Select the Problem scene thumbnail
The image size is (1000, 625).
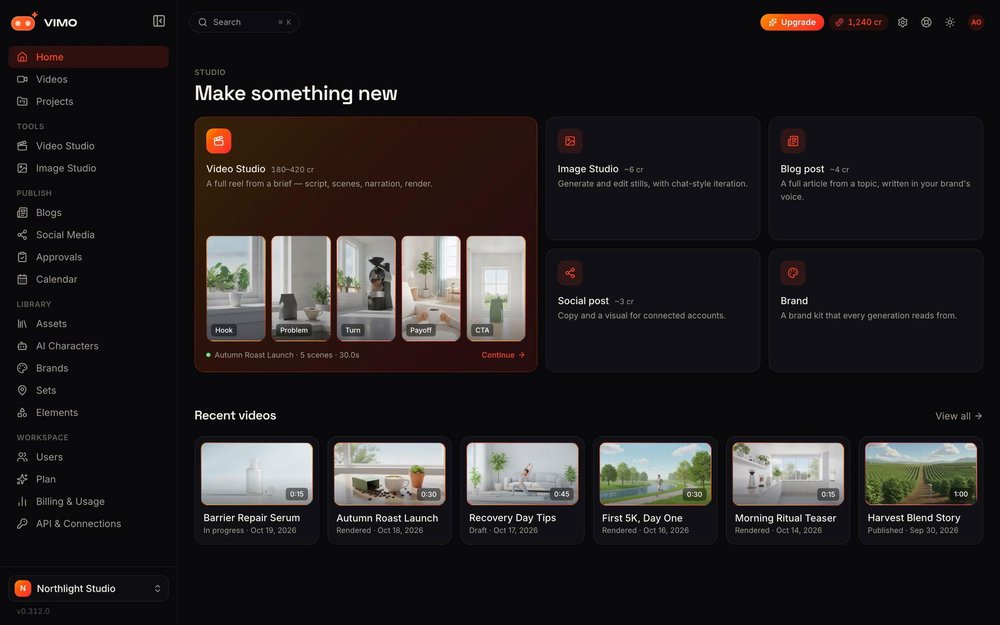pos(301,288)
